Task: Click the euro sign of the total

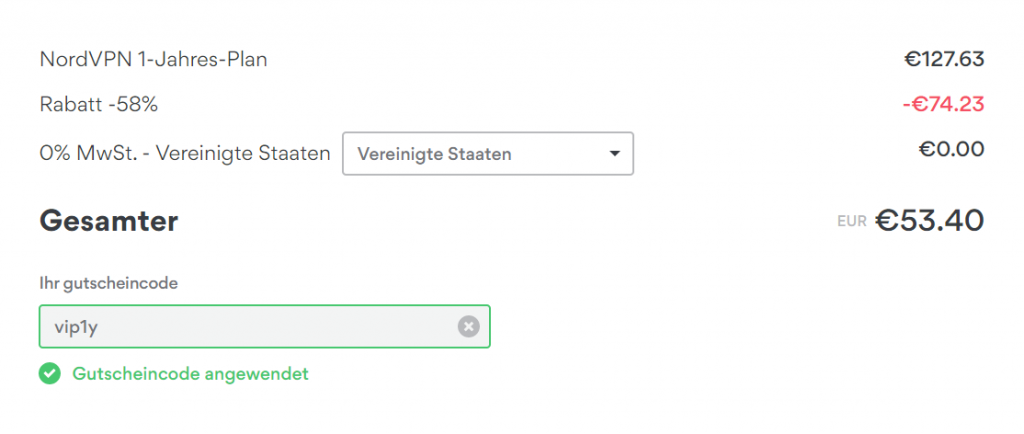Action: [x=887, y=220]
